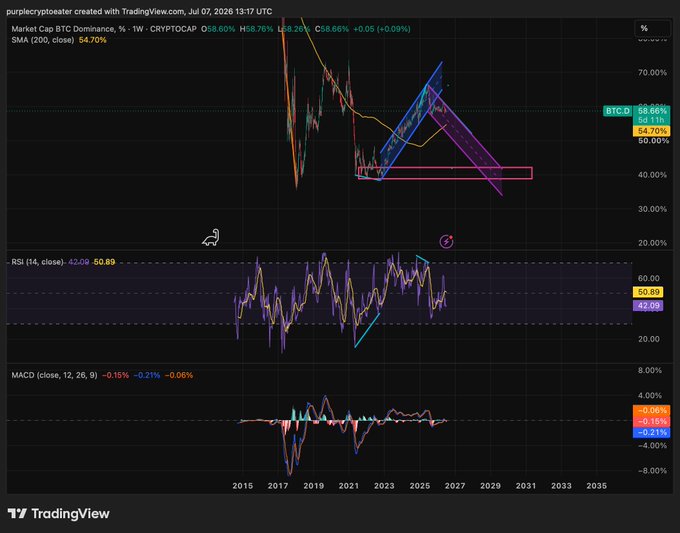Click the MACD legend value −0.15%
The height and width of the screenshot is (533, 680).
coord(115,375)
